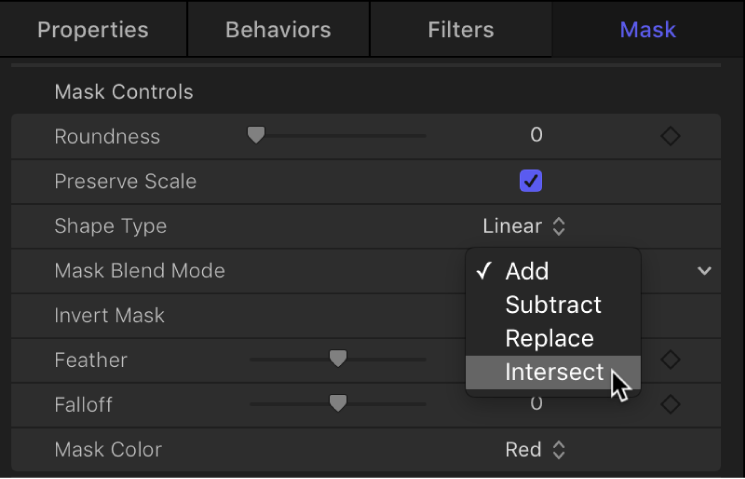Switch to the Properties tab
745x479 pixels.
pos(93,29)
